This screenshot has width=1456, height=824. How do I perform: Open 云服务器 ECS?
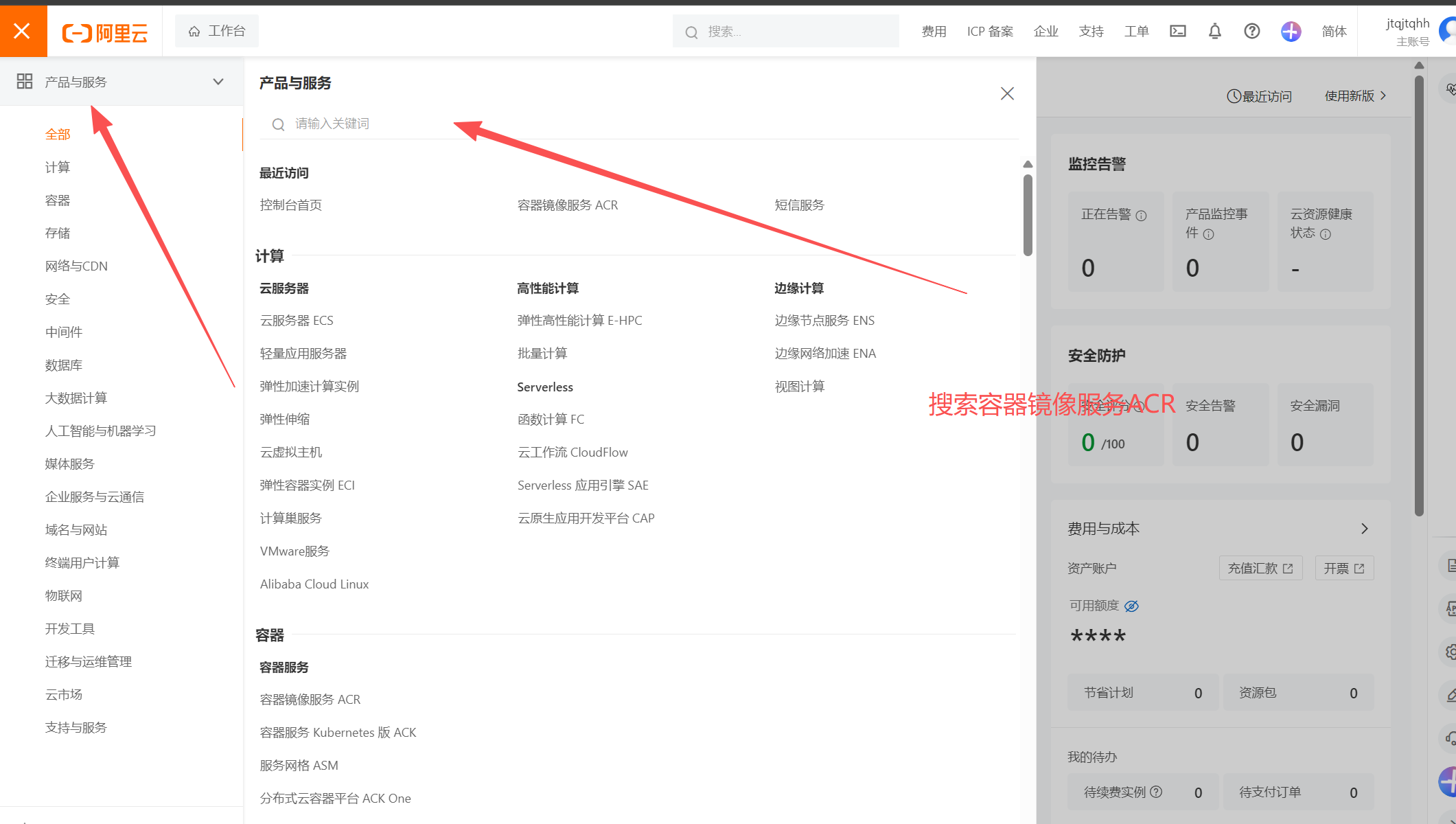[x=297, y=321]
